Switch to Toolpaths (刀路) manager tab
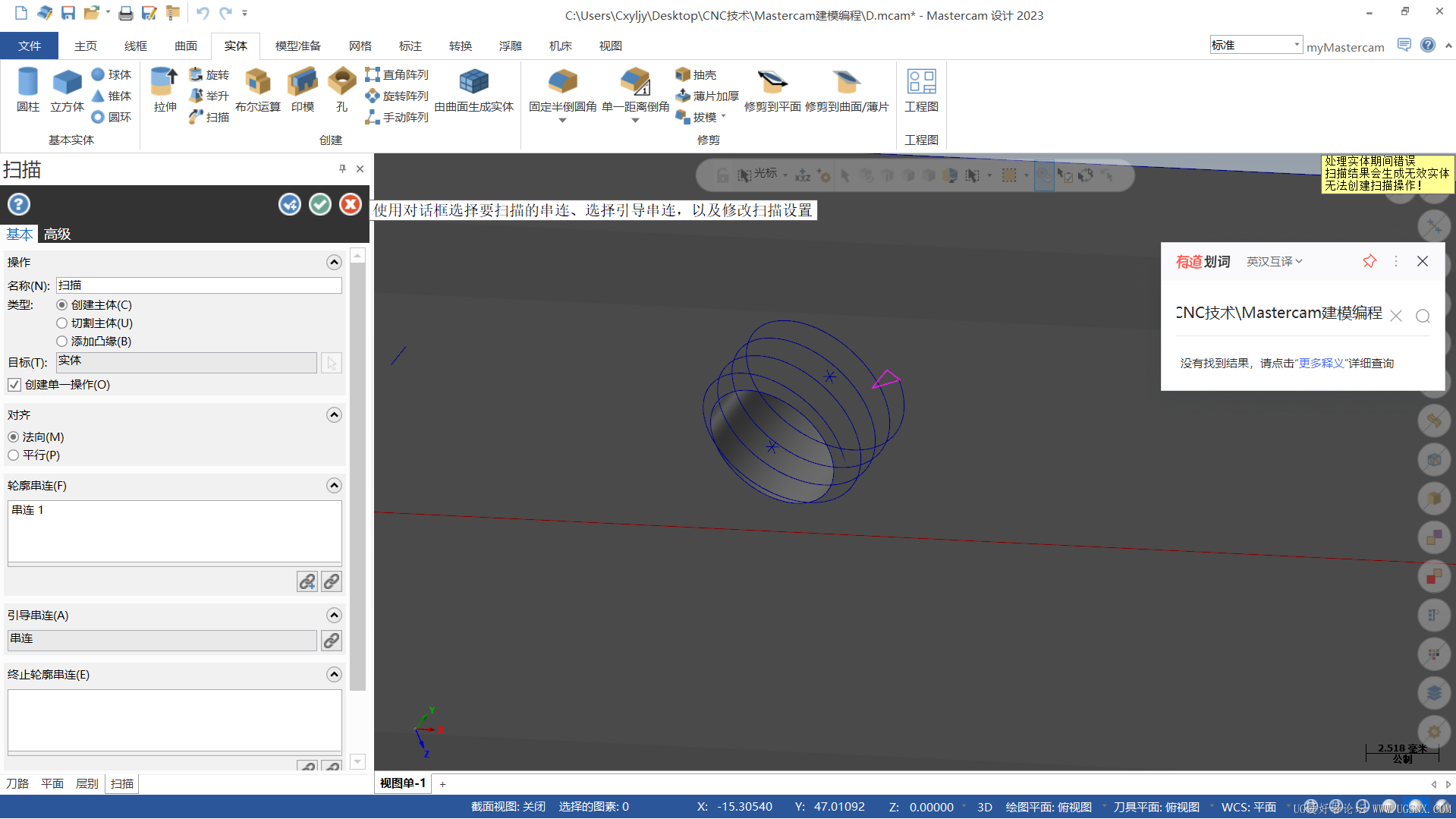Screen dimensions: 1456x819 (17, 783)
